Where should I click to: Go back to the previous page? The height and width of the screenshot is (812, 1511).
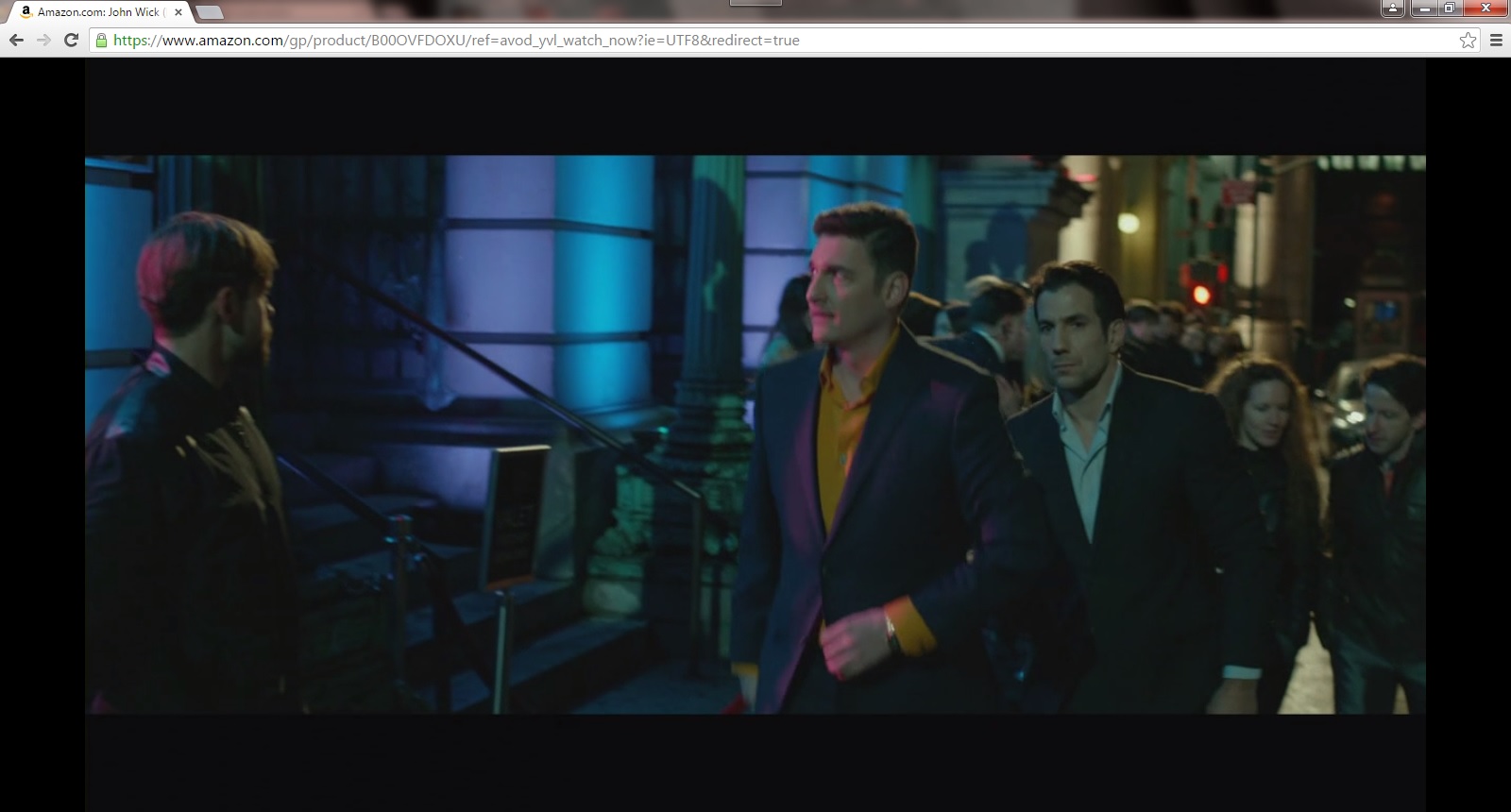pyautogui.click(x=16, y=41)
